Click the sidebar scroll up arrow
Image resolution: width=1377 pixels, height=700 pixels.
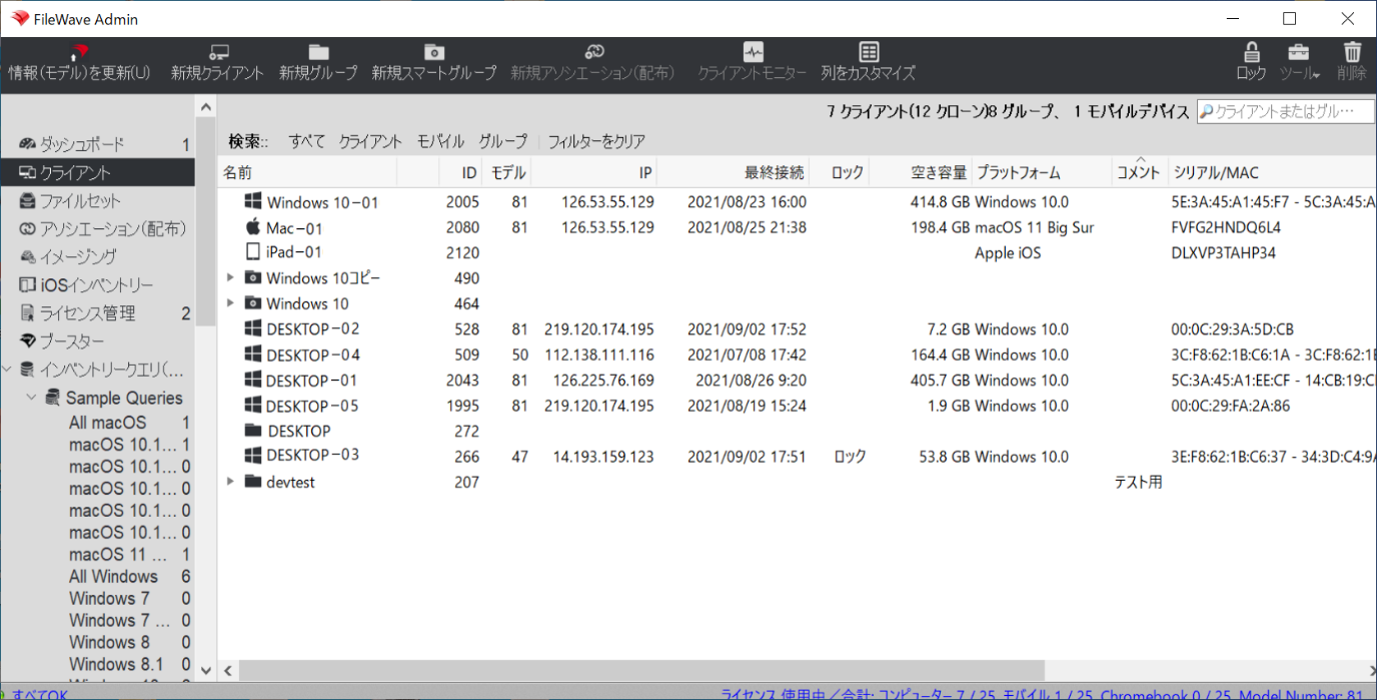pyautogui.click(x=206, y=107)
